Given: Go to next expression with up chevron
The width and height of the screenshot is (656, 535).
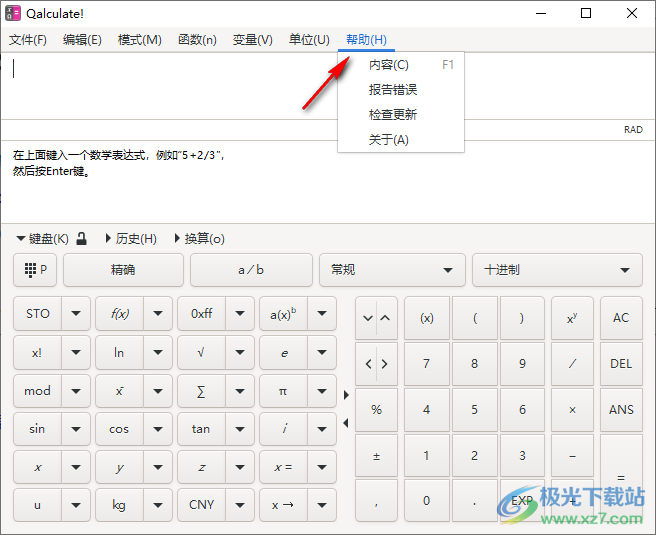Looking at the screenshot, I should 385,318.
